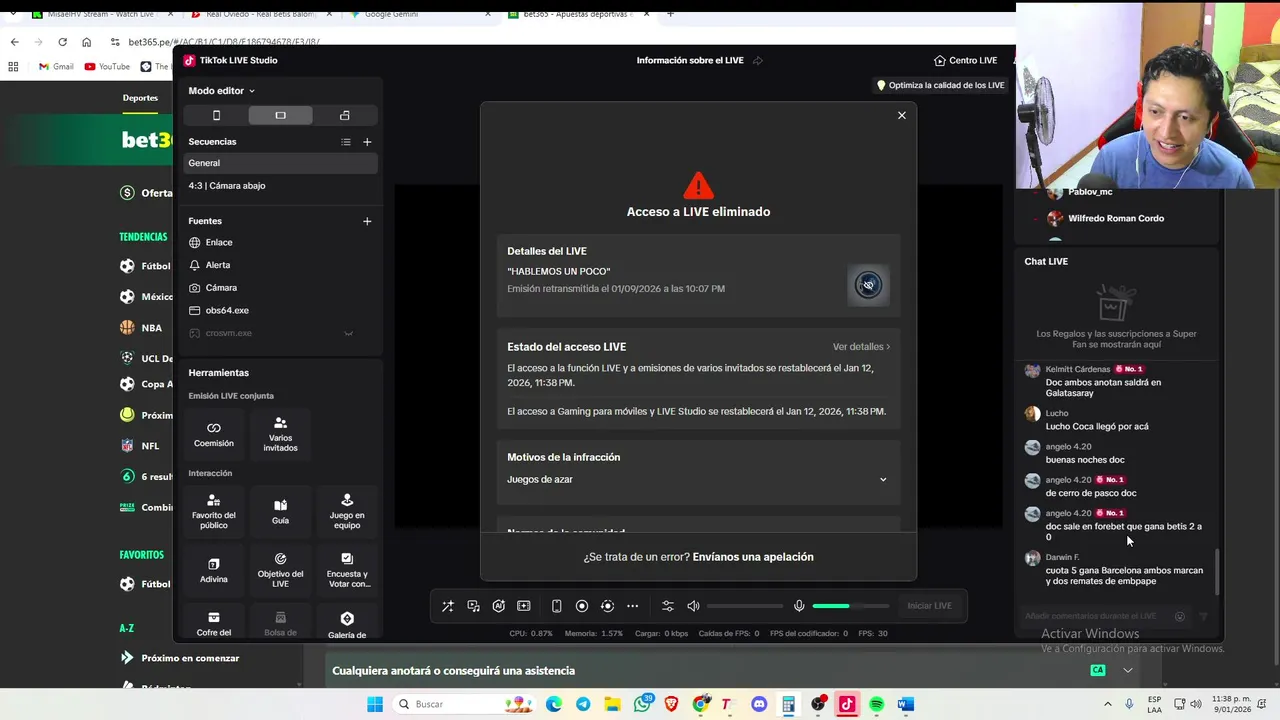Switch to landscape layout

point(280,115)
